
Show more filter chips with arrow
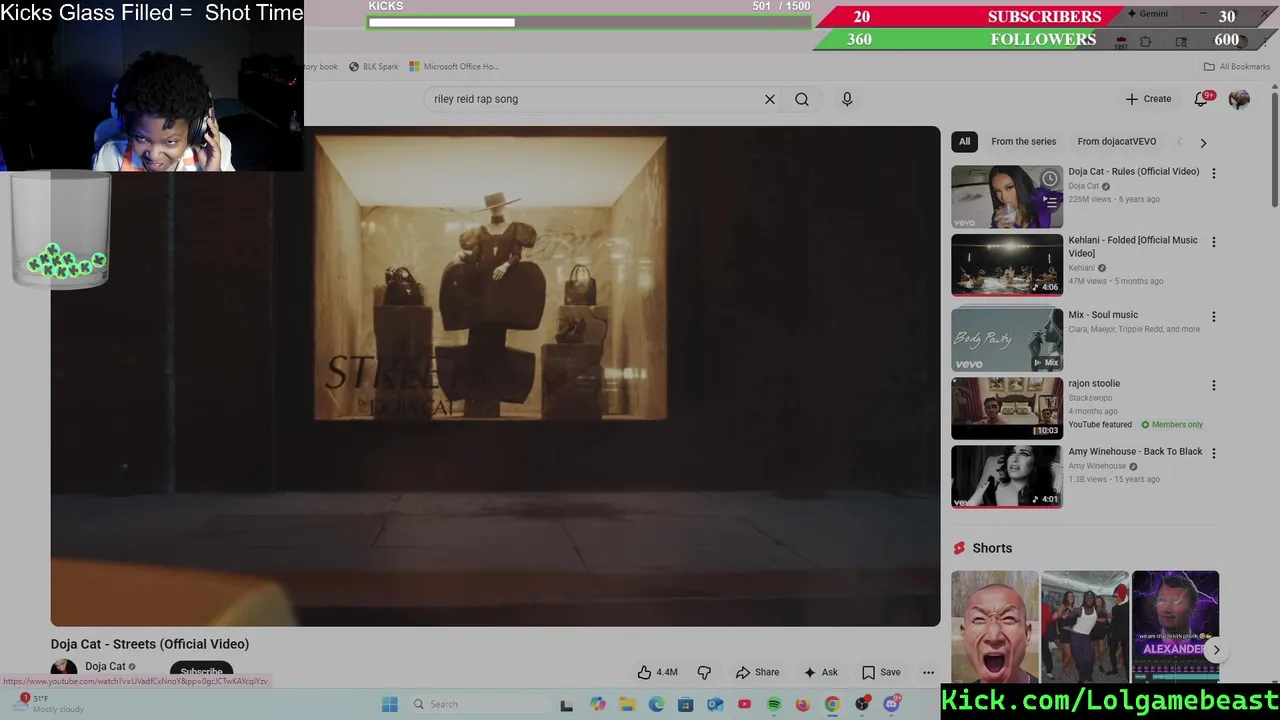click(1203, 142)
